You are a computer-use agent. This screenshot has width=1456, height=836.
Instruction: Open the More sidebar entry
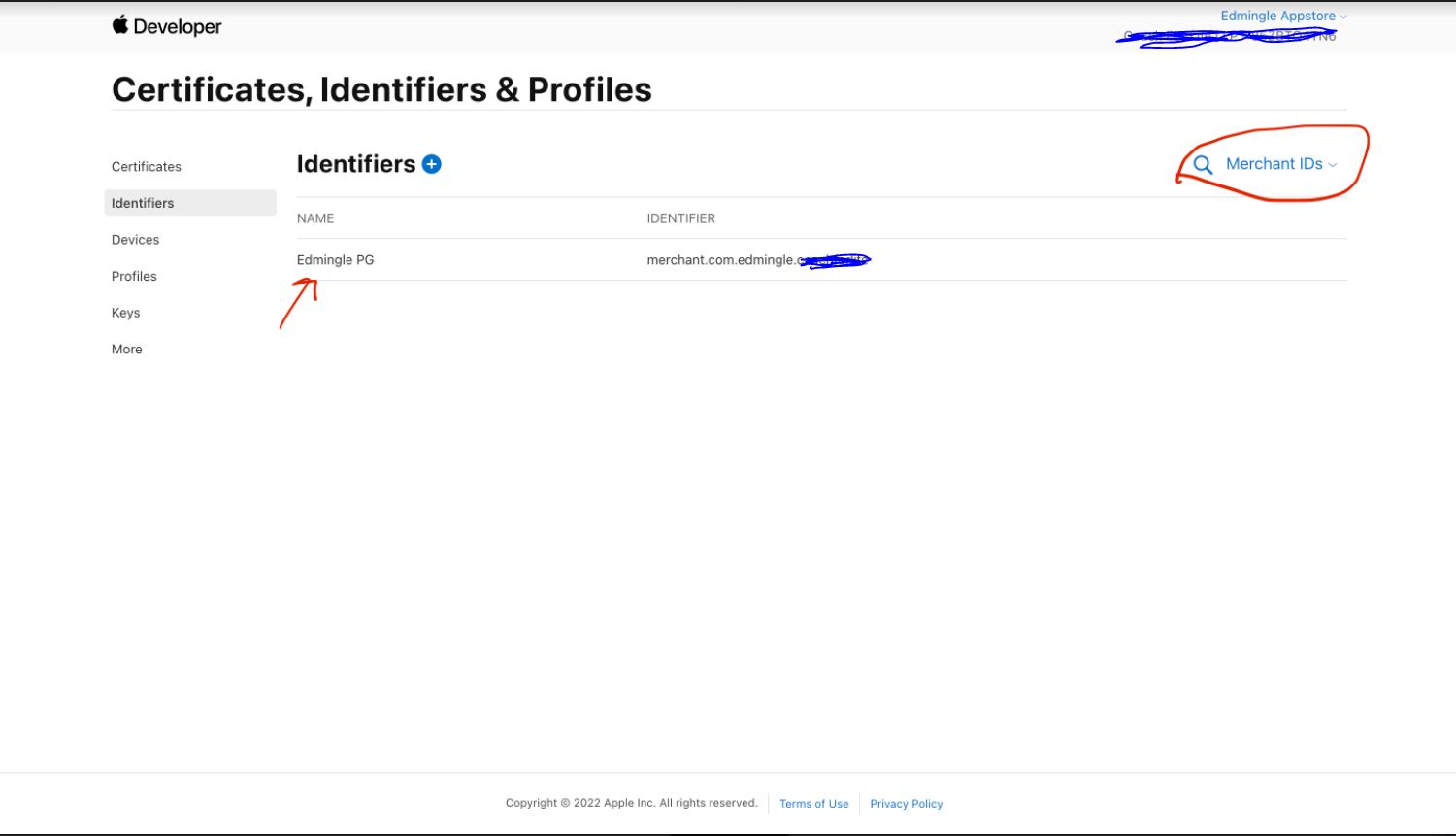(x=126, y=350)
